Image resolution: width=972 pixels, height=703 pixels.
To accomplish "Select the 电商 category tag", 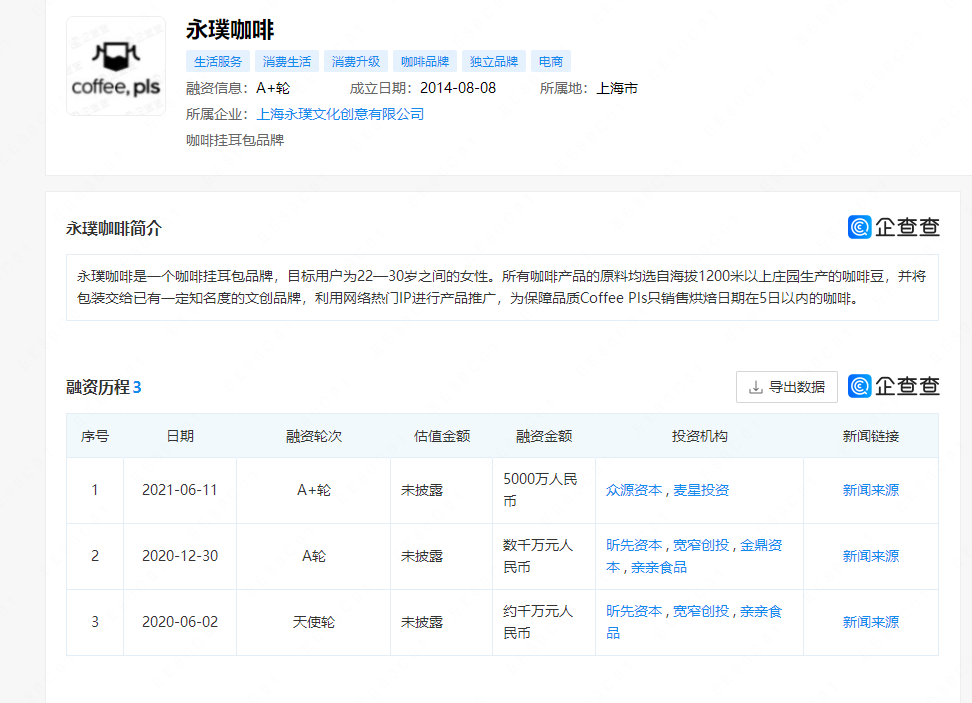I will tap(549, 61).
